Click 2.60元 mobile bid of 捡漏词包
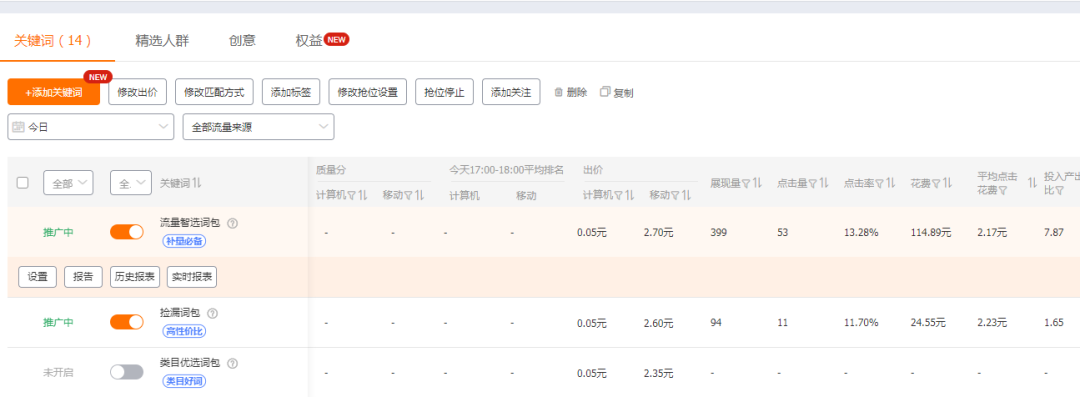The height and width of the screenshot is (397, 1080). 658,322
